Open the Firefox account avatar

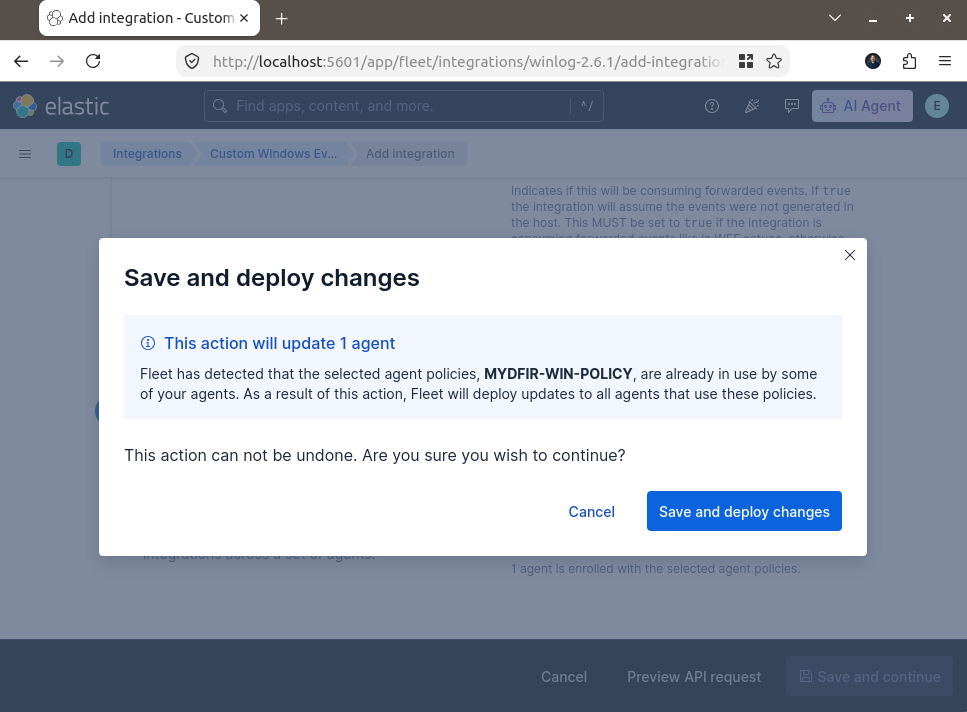click(873, 61)
